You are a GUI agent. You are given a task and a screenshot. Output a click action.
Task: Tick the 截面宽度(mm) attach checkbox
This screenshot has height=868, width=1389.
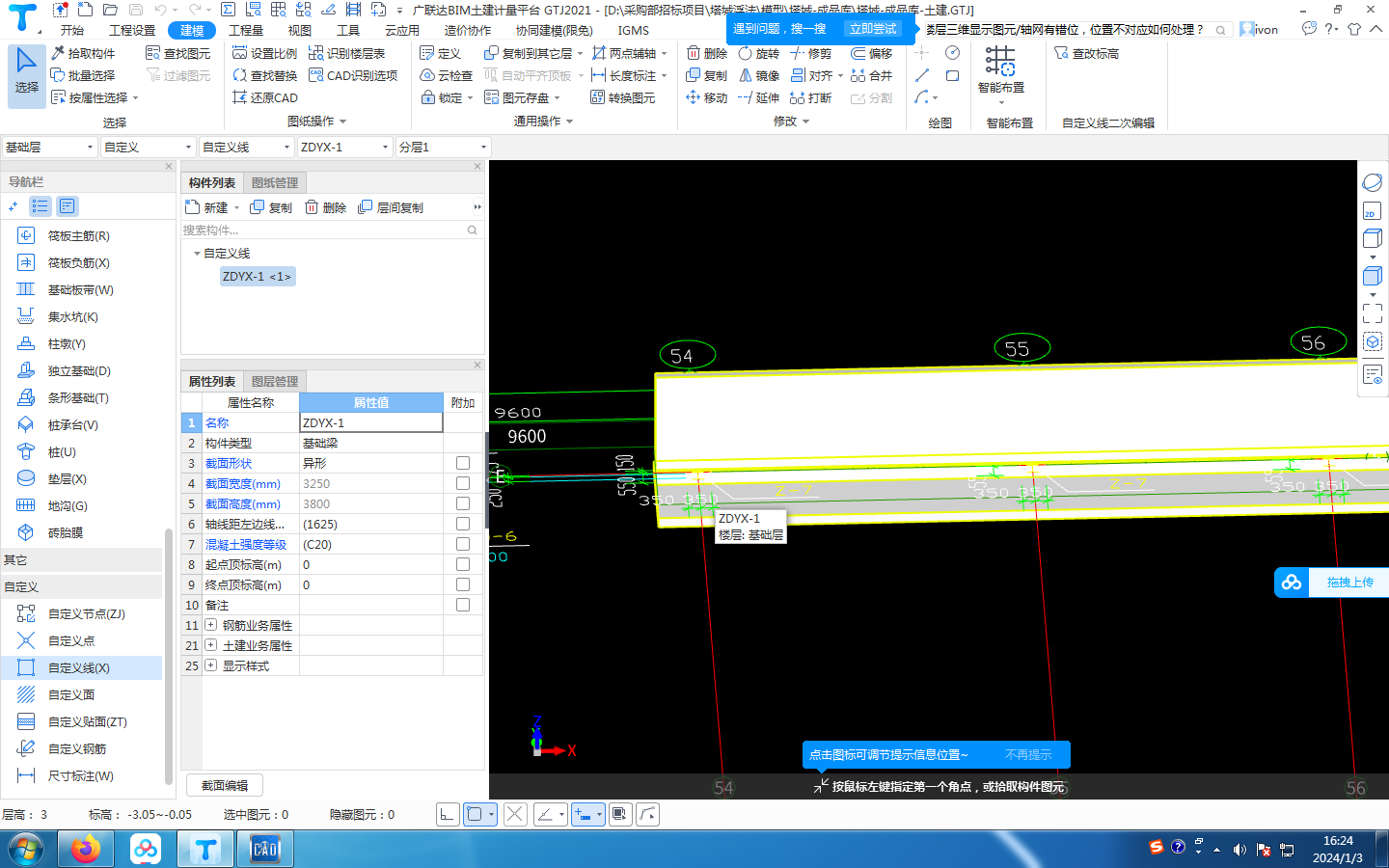point(463,483)
